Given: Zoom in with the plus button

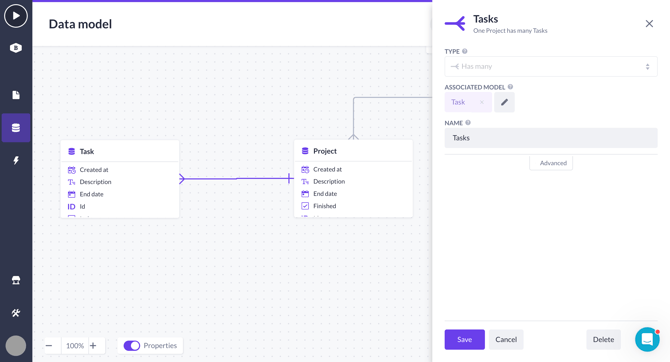Looking at the screenshot, I should 93,345.
